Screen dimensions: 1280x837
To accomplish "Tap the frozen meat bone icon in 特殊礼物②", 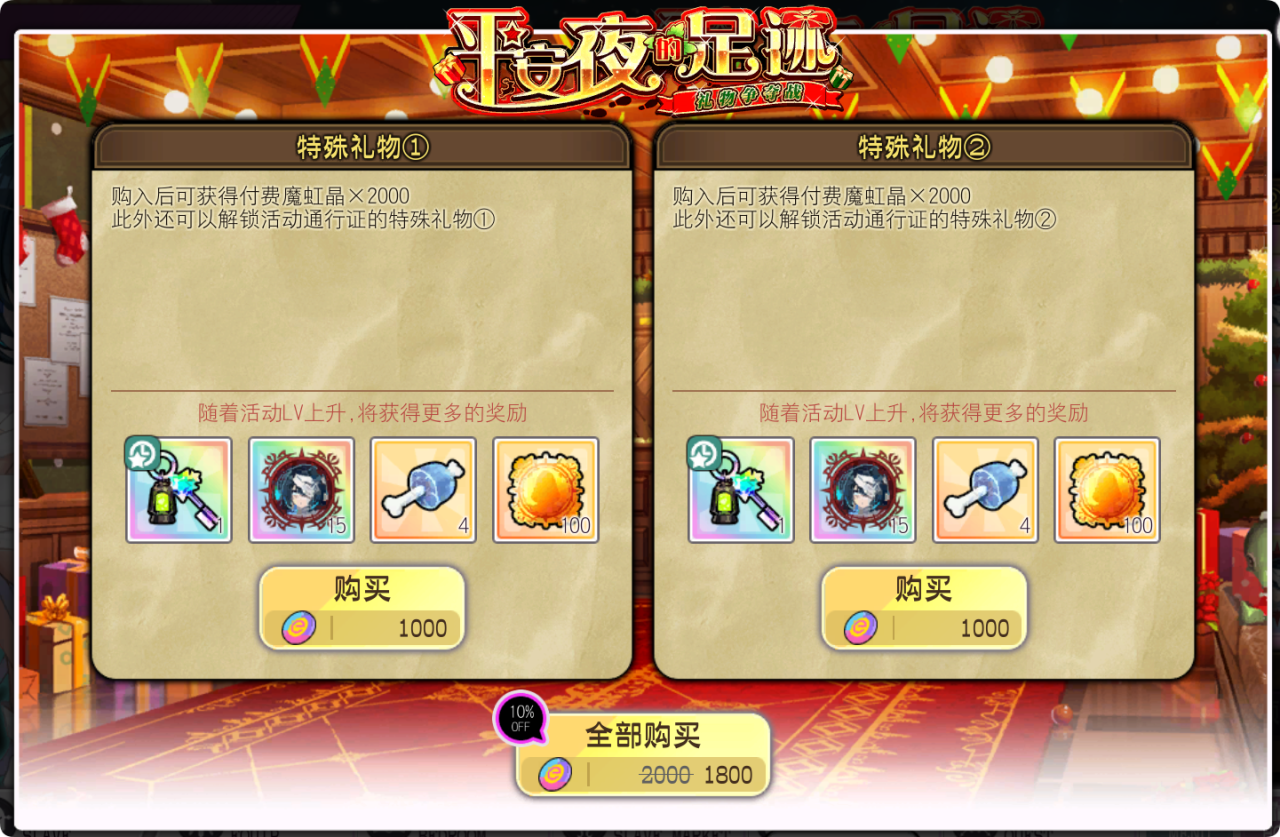I will click(985, 490).
